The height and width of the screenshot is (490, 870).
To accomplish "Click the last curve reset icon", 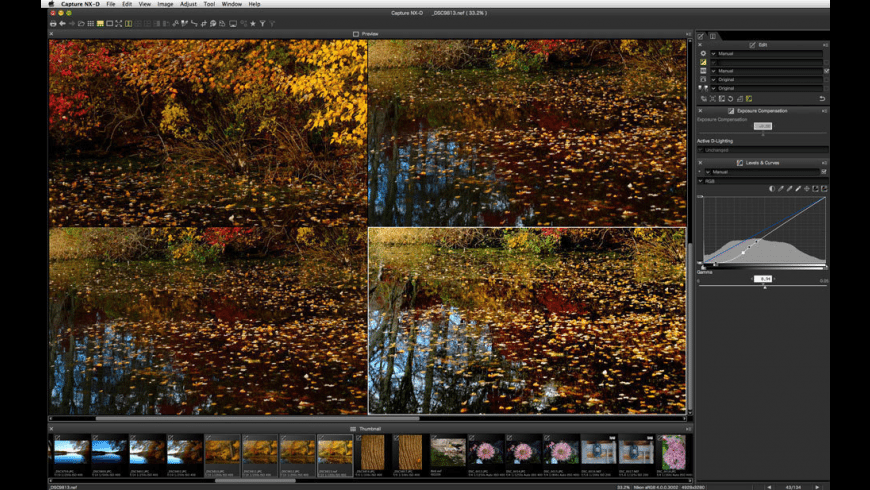I will (824, 189).
